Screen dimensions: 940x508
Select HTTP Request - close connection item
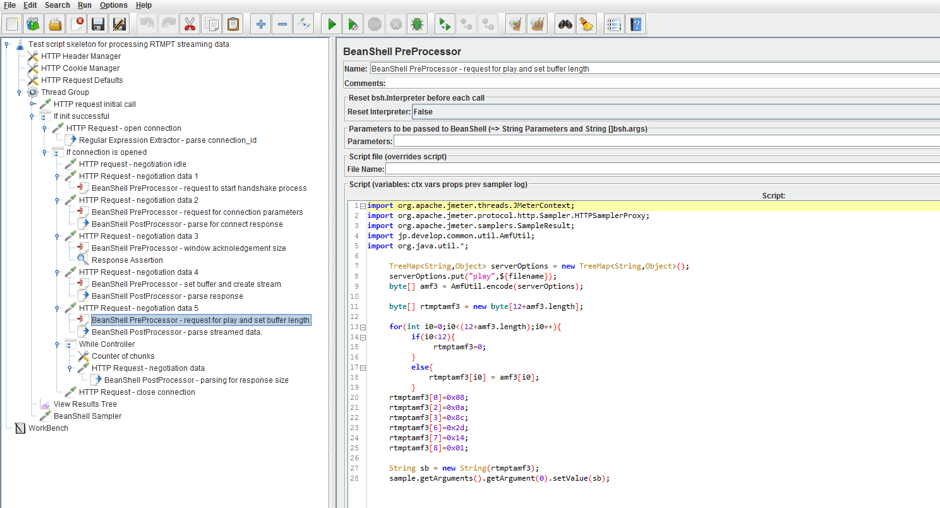tap(137, 392)
